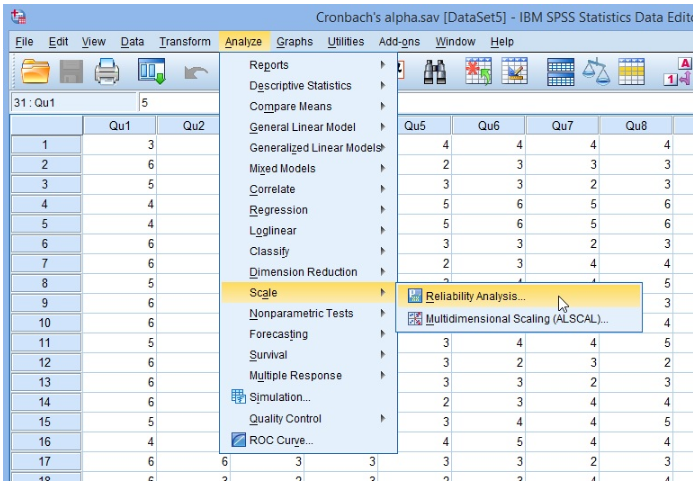Open the Edit menu
This screenshot has width=693, height=485.
pyautogui.click(x=58, y=42)
